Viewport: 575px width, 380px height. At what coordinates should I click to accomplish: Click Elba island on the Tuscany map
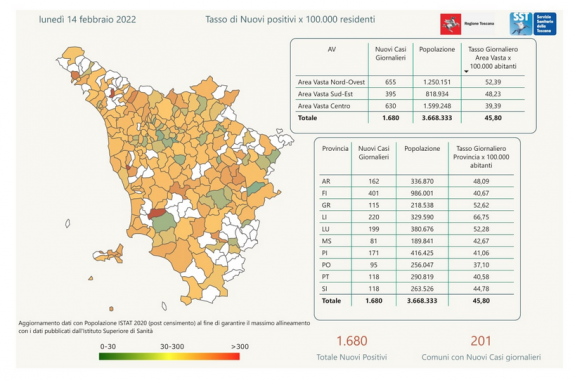tap(109, 254)
